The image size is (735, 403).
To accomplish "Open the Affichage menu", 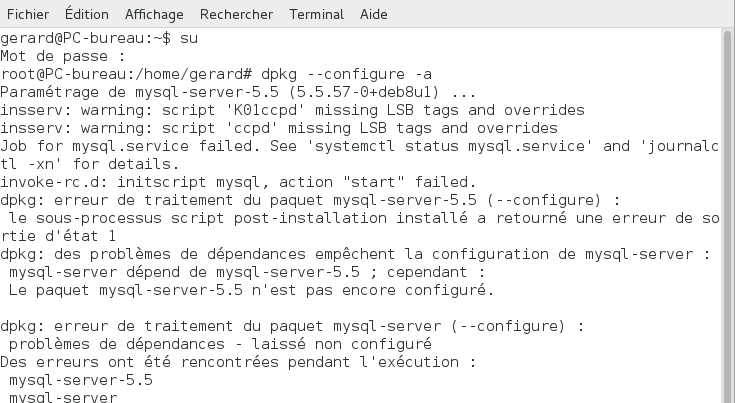I will tap(154, 14).
